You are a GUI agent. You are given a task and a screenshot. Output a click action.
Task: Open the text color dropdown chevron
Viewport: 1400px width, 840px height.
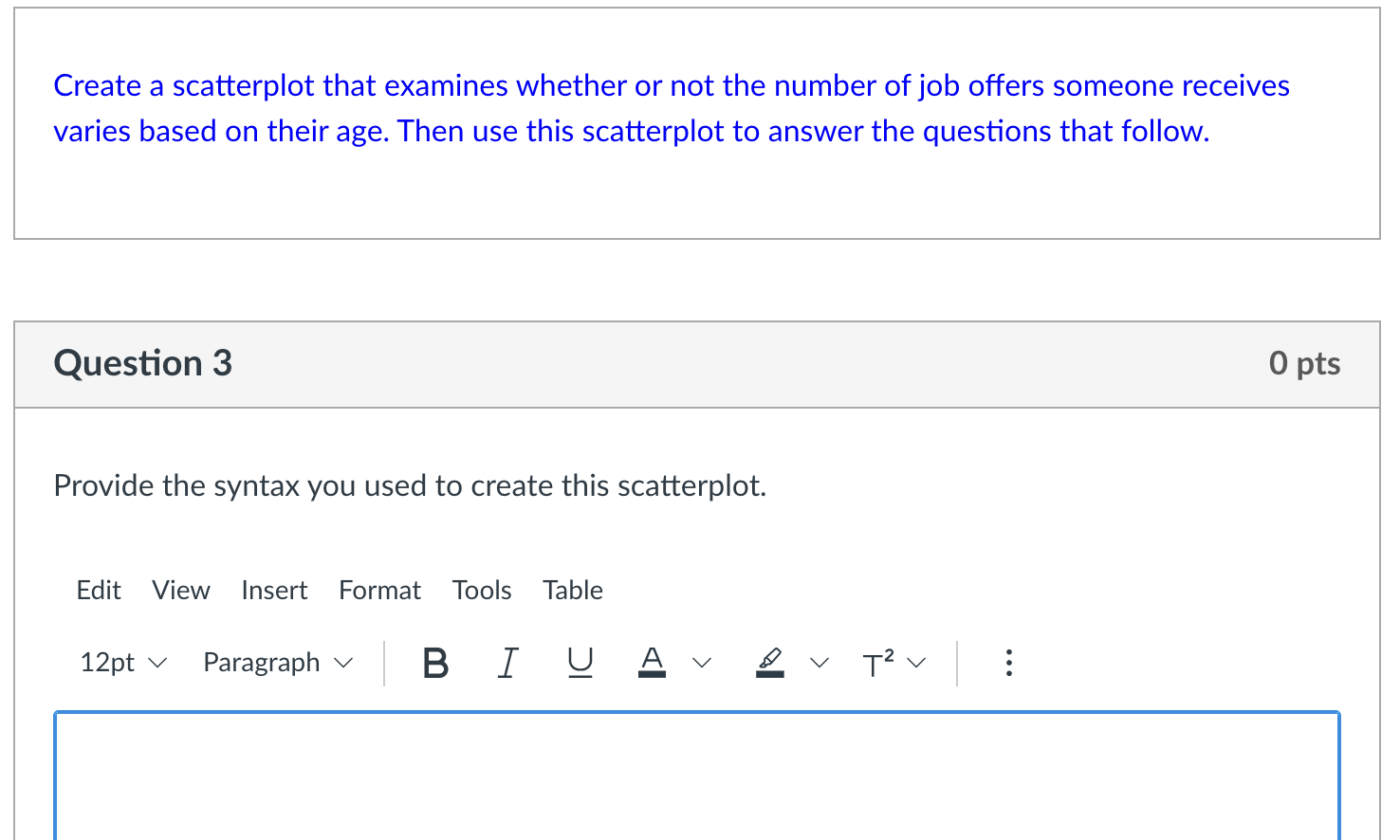tap(702, 663)
